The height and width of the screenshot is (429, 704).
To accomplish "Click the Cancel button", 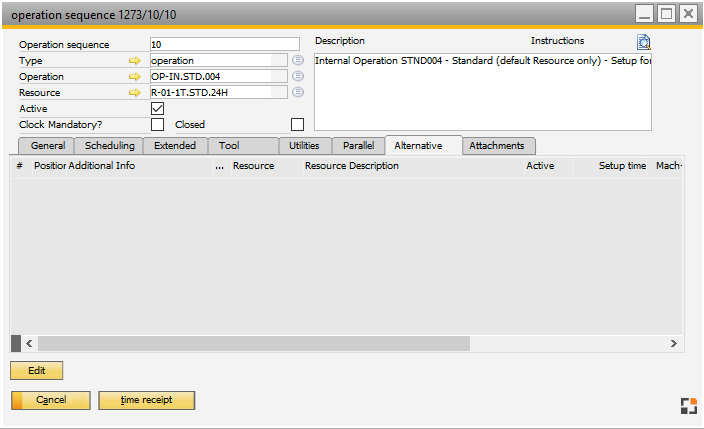I will pyautogui.click(x=51, y=400).
